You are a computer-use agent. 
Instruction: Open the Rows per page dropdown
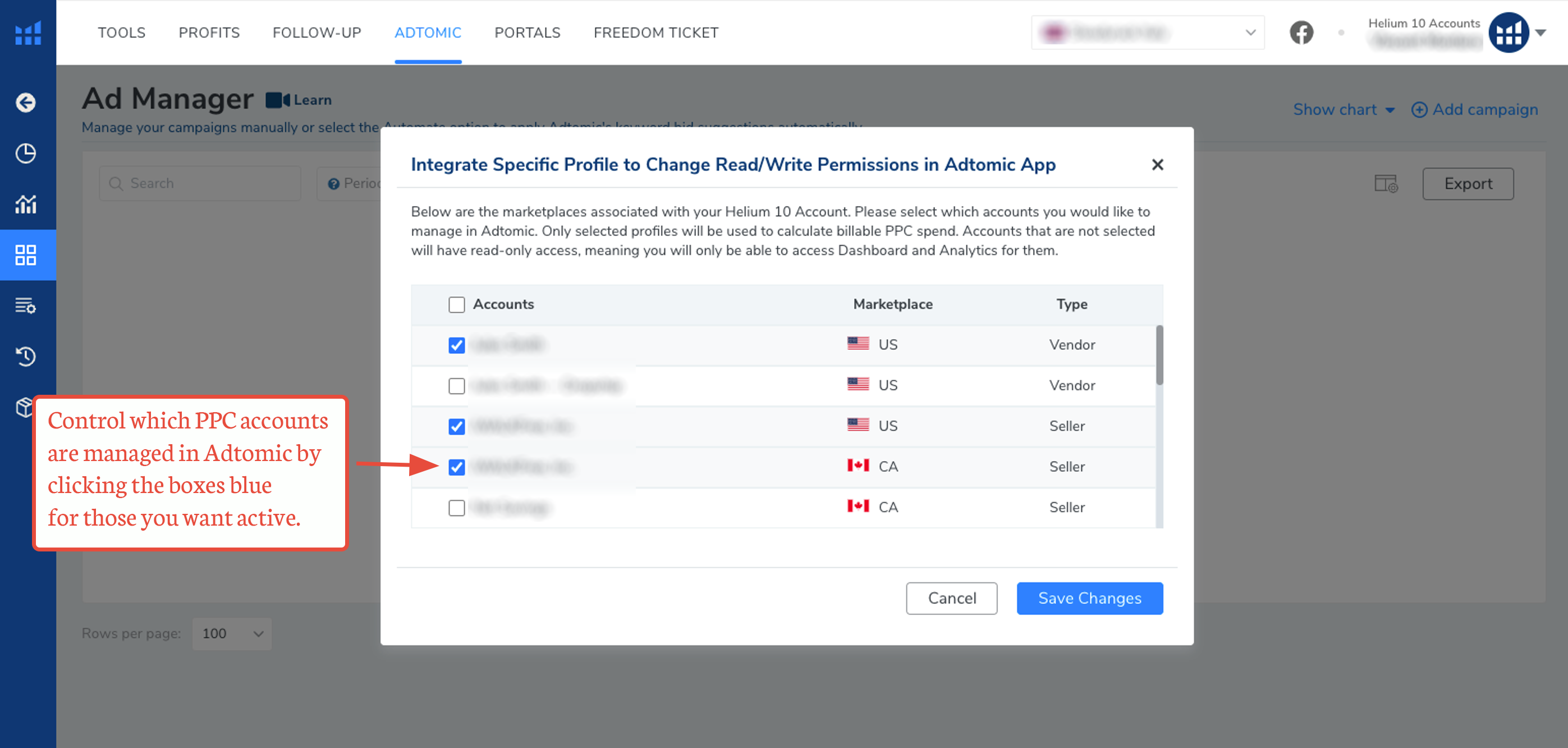tap(232, 633)
